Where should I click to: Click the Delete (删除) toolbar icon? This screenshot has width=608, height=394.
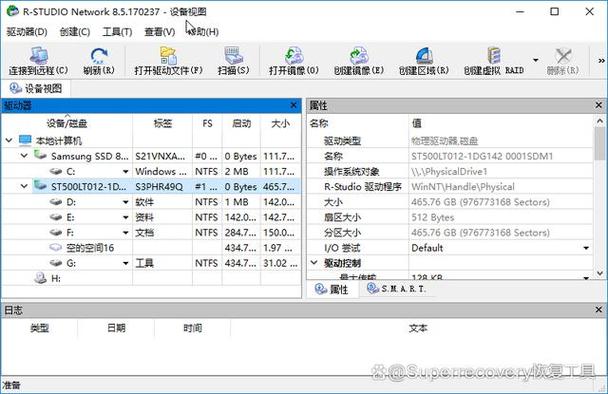point(563,56)
